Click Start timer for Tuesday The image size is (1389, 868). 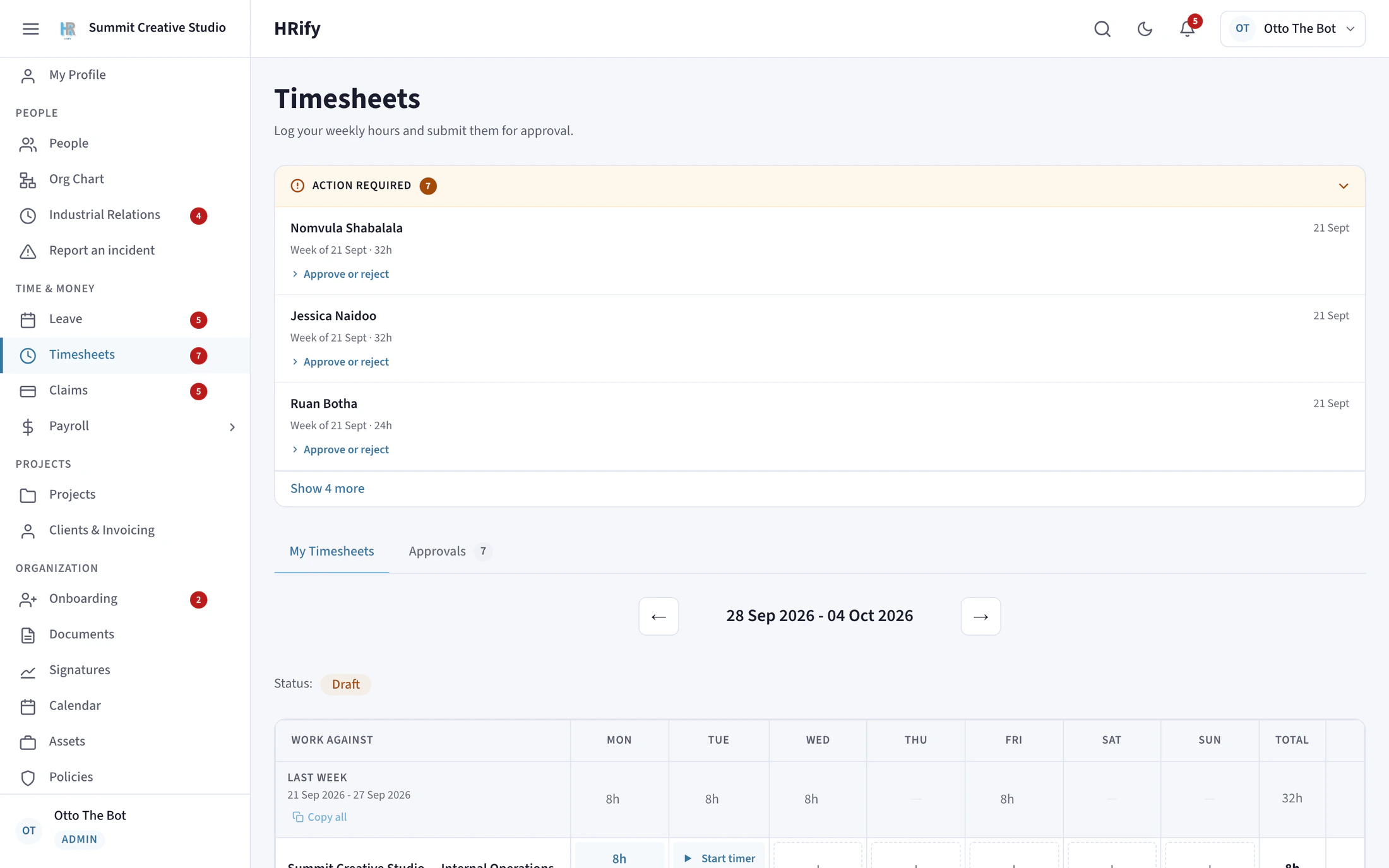coord(719,859)
